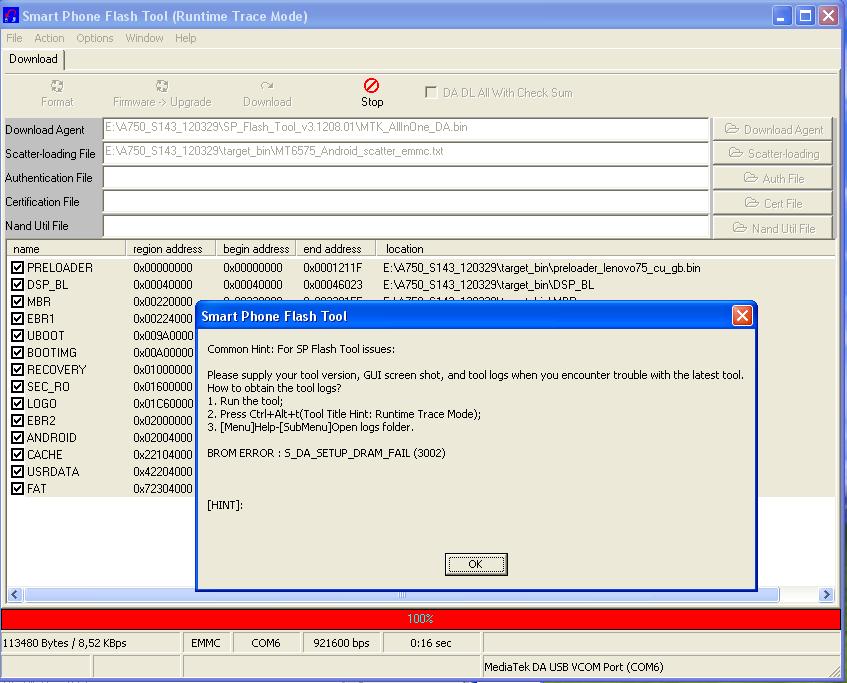Screen dimensions: 847x683
Task: Open the File menu
Action: tap(14, 38)
